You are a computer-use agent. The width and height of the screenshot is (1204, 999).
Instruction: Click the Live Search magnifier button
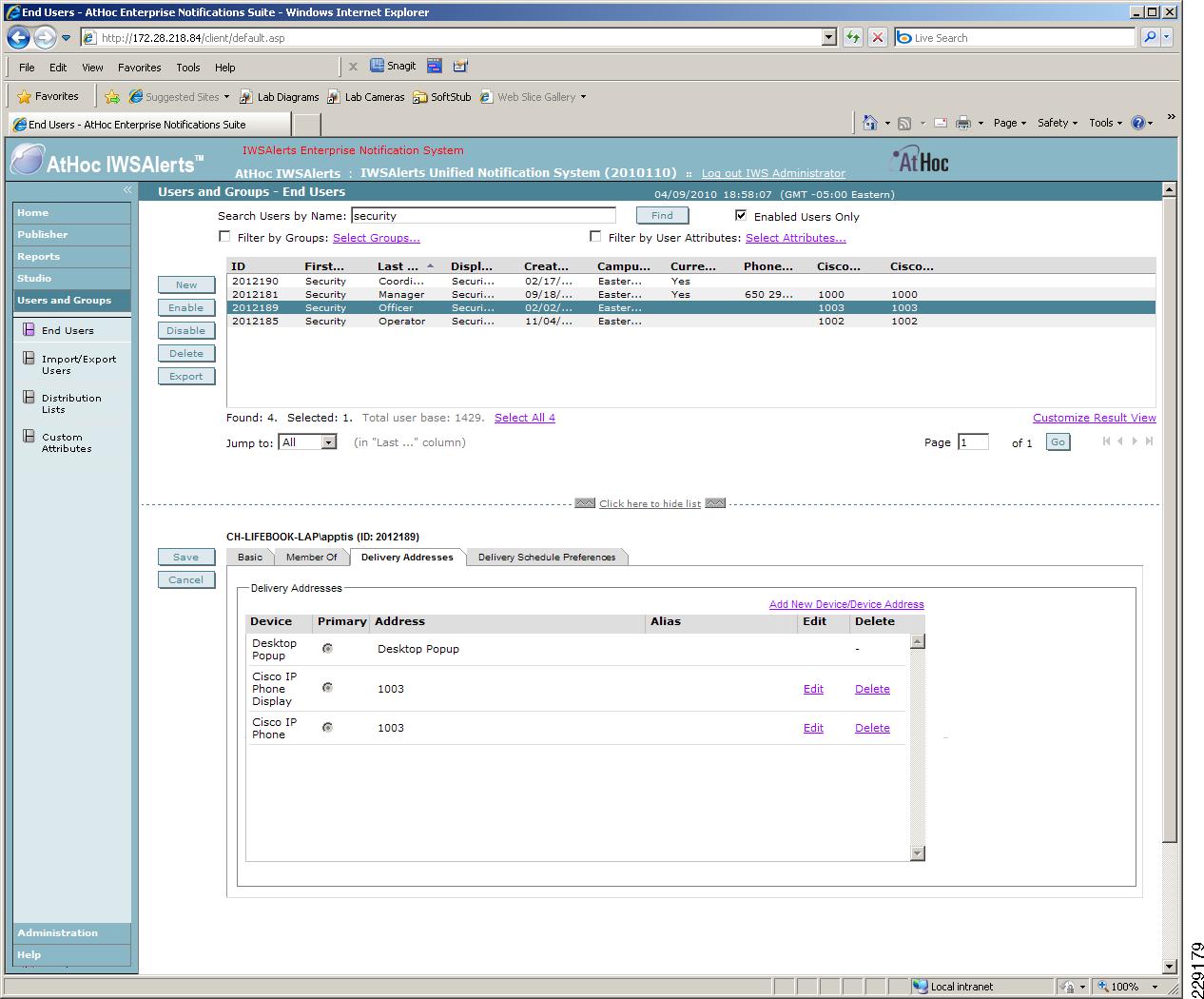pyautogui.click(x=1150, y=38)
